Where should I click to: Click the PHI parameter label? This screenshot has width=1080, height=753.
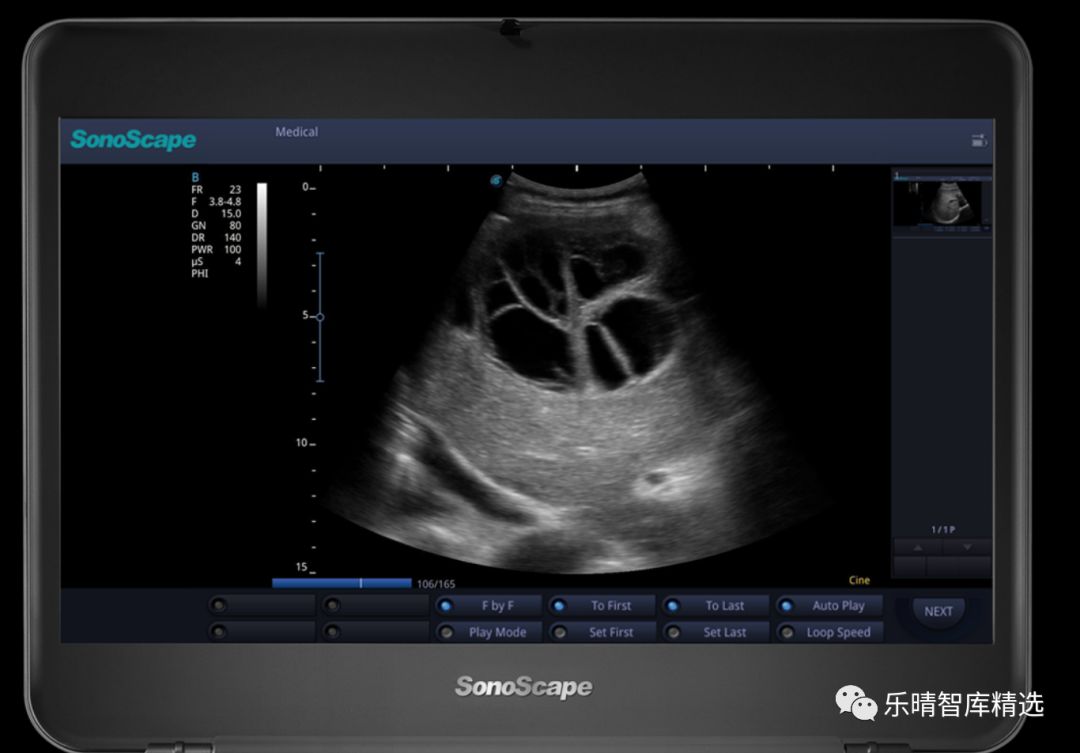200,274
